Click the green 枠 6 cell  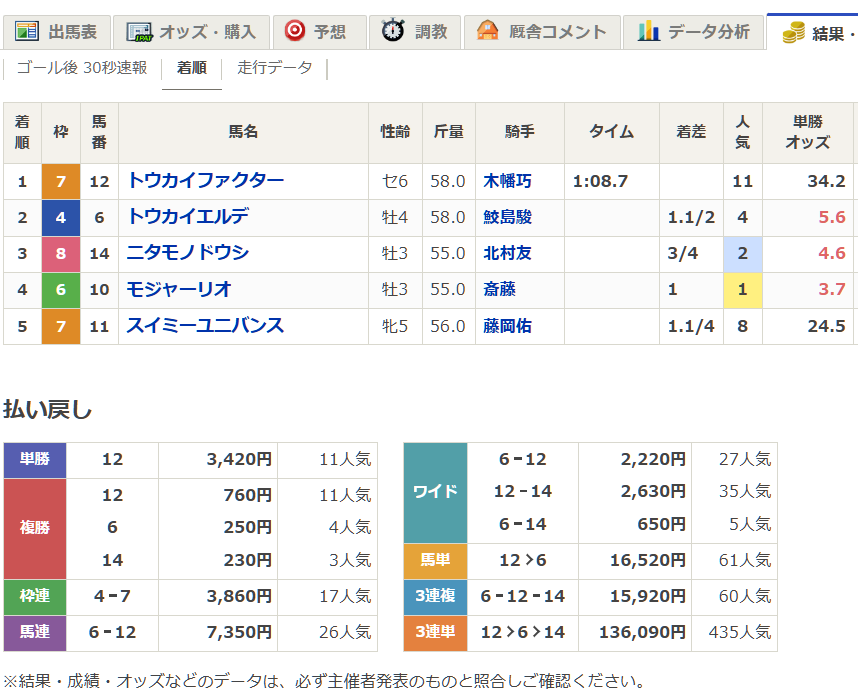[61, 289]
